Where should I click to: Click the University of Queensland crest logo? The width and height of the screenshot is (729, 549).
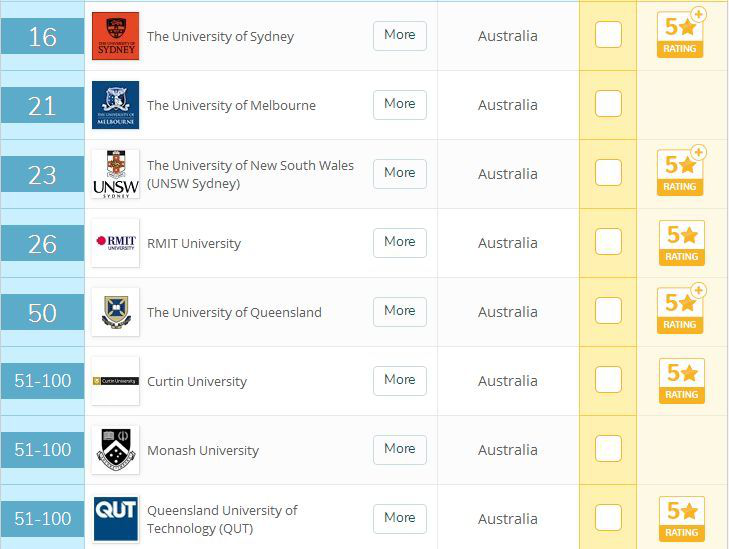click(x=115, y=312)
